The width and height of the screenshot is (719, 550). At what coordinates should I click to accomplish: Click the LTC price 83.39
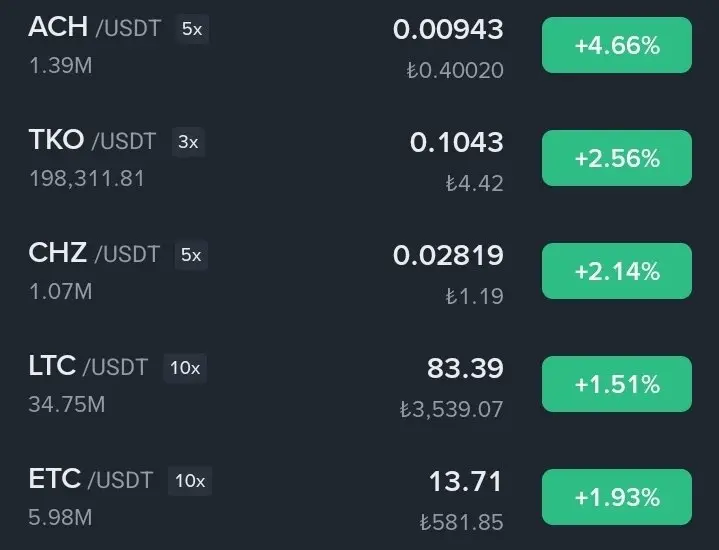[x=465, y=368]
